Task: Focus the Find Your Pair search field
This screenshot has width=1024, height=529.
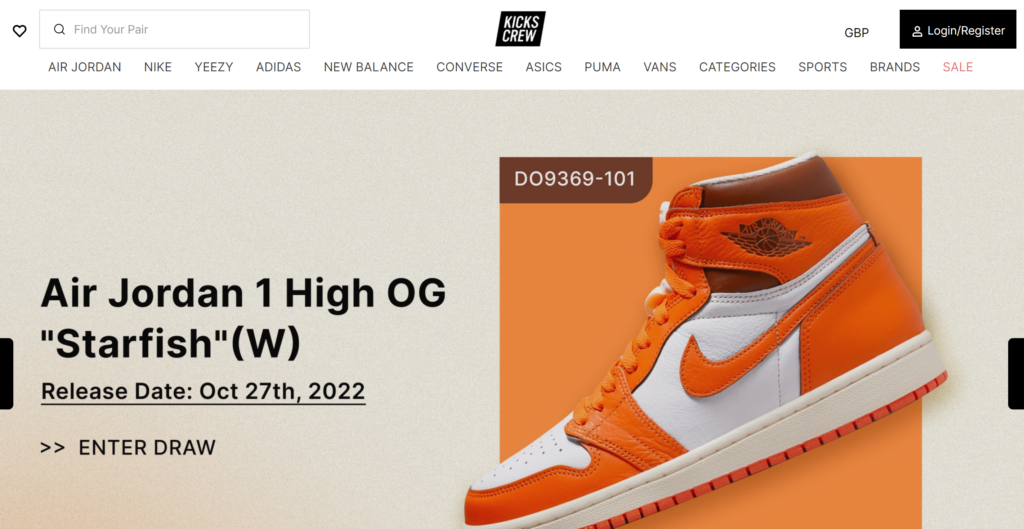Action: (174, 29)
